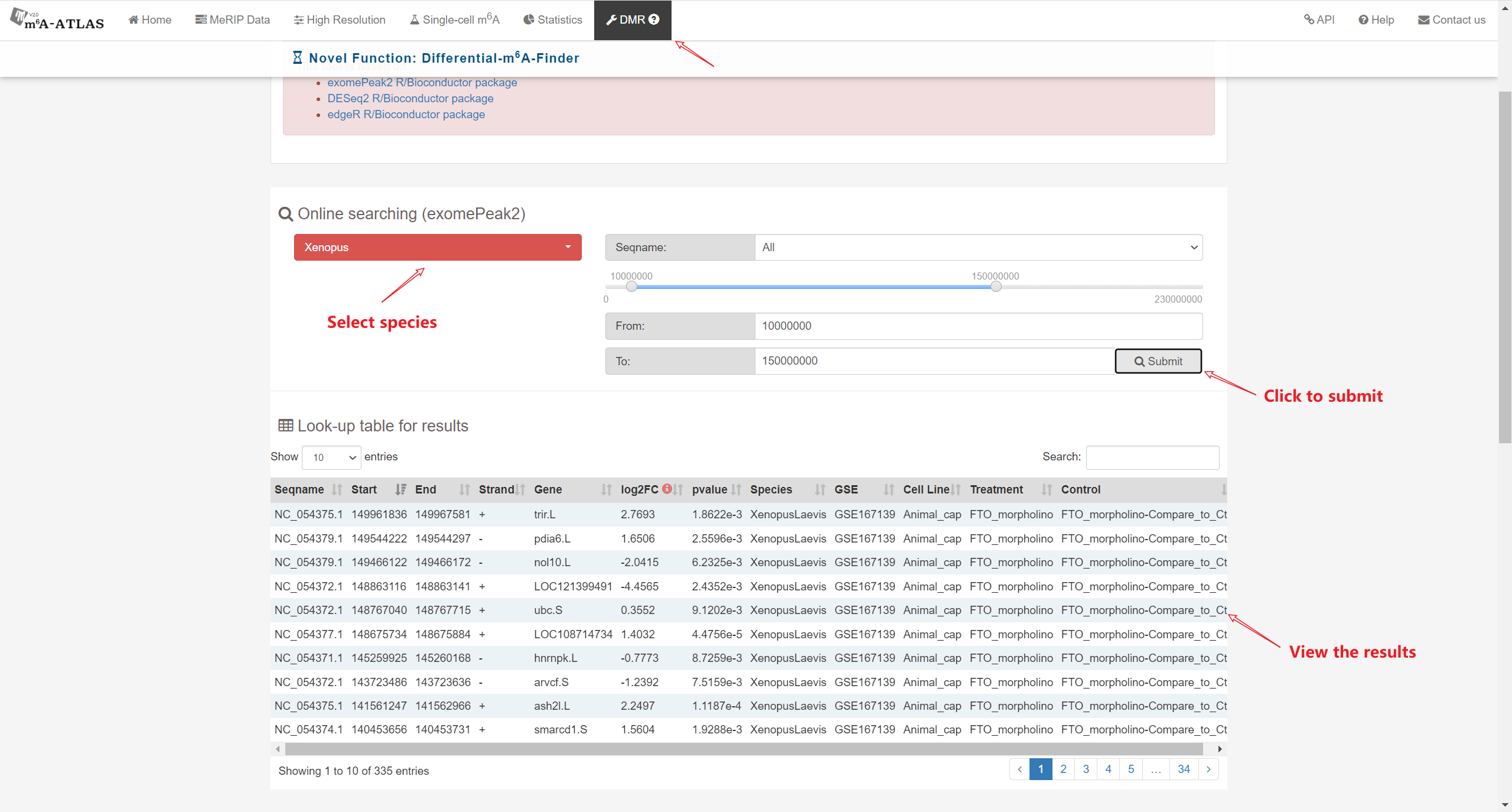Click the High Resolution sliders icon
This screenshot has width=1512, height=812.
point(299,20)
